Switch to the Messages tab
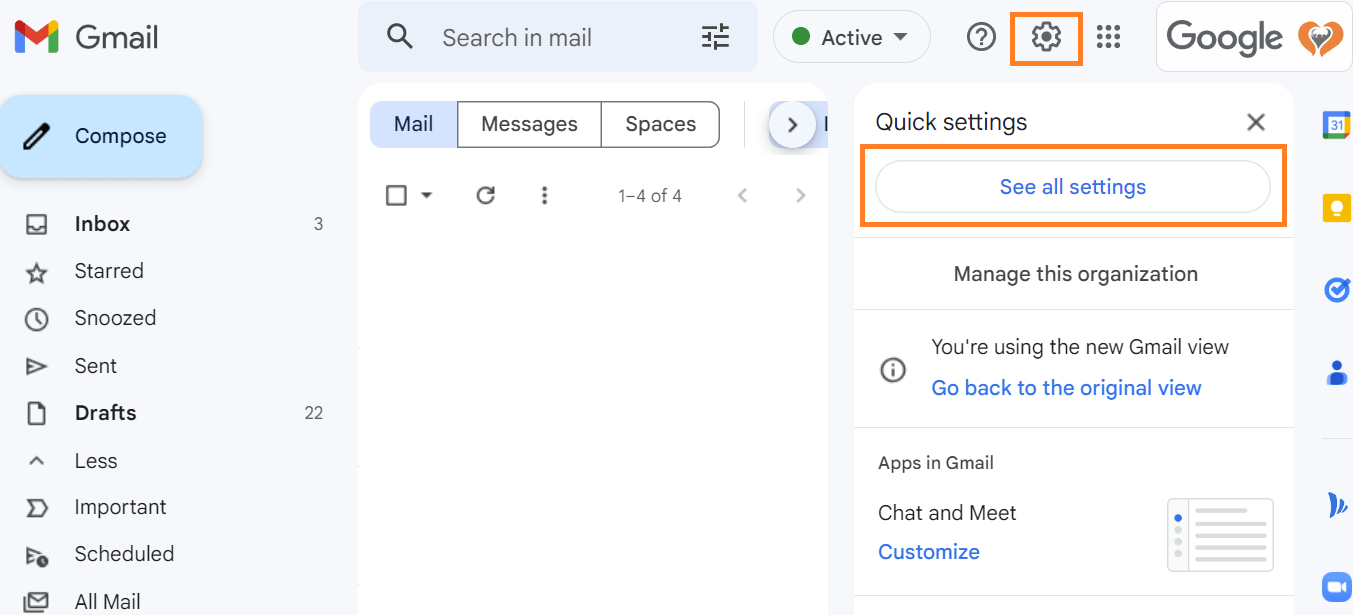 (x=529, y=124)
